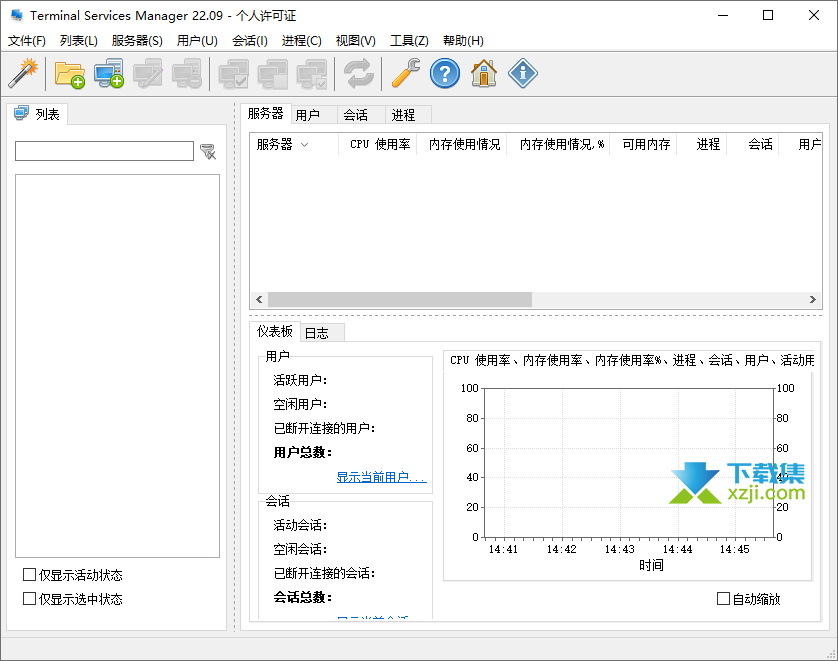Click the server table horizontal scrollbar thumb
Screen dimensions: 838x661
tap(400, 299)
